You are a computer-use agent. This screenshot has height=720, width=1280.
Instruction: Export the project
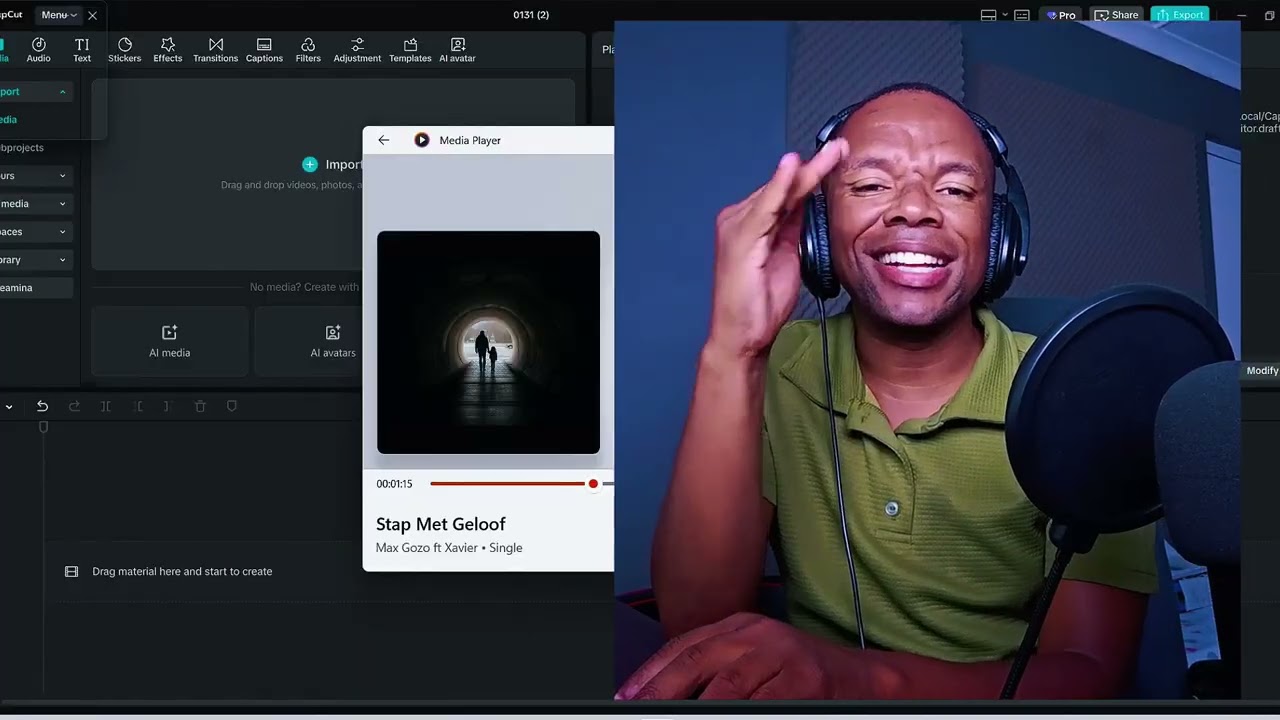click(x=1180, y=15)
